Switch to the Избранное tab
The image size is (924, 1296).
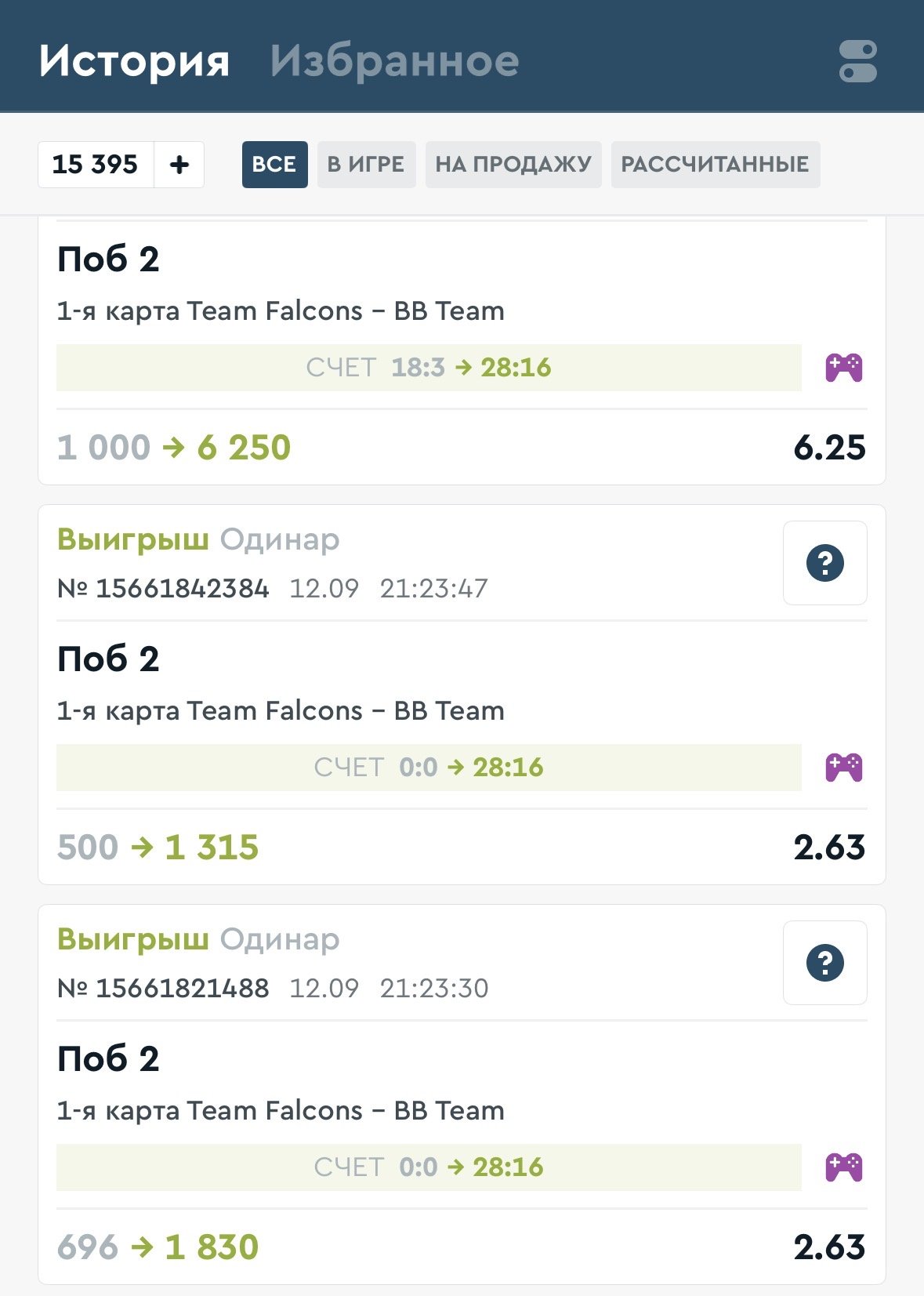pos(394,61)
